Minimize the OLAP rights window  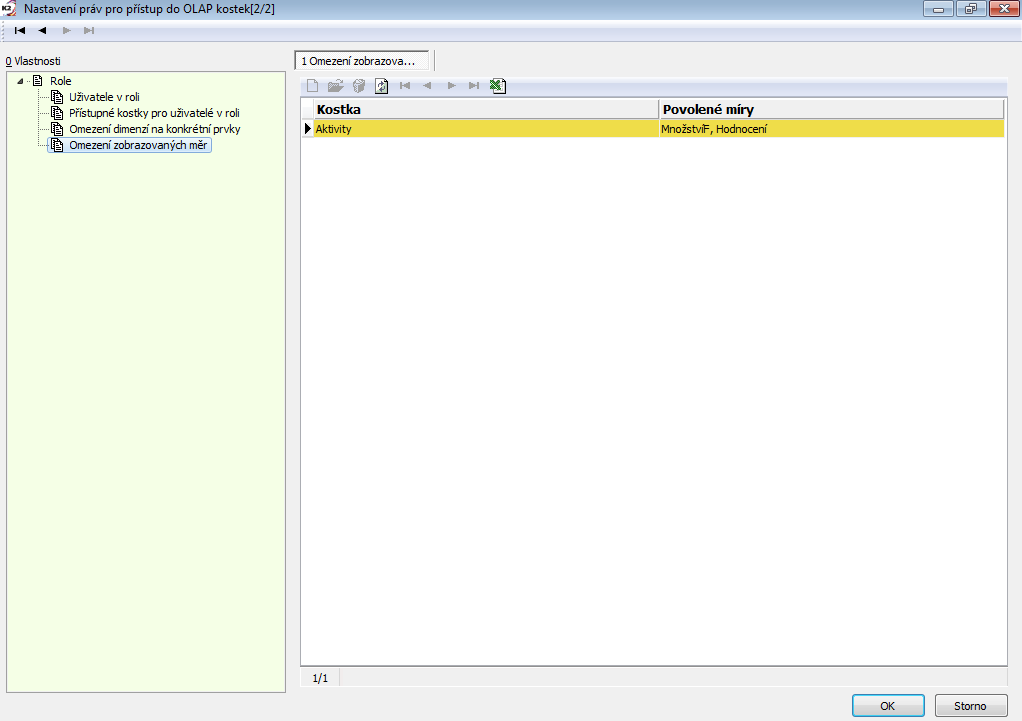939,9
